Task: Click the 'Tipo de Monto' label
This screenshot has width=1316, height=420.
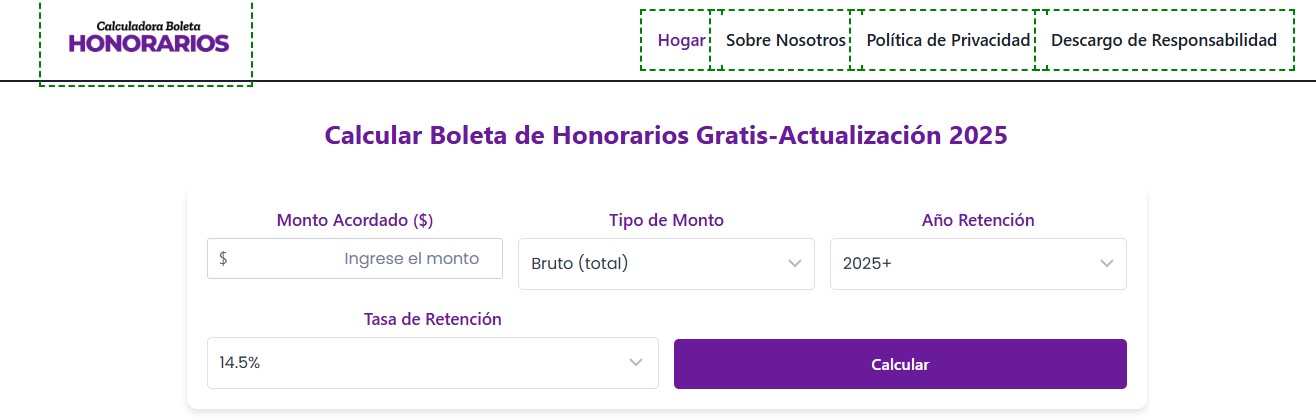Action: pyautogui.click(x=666, y=220)
